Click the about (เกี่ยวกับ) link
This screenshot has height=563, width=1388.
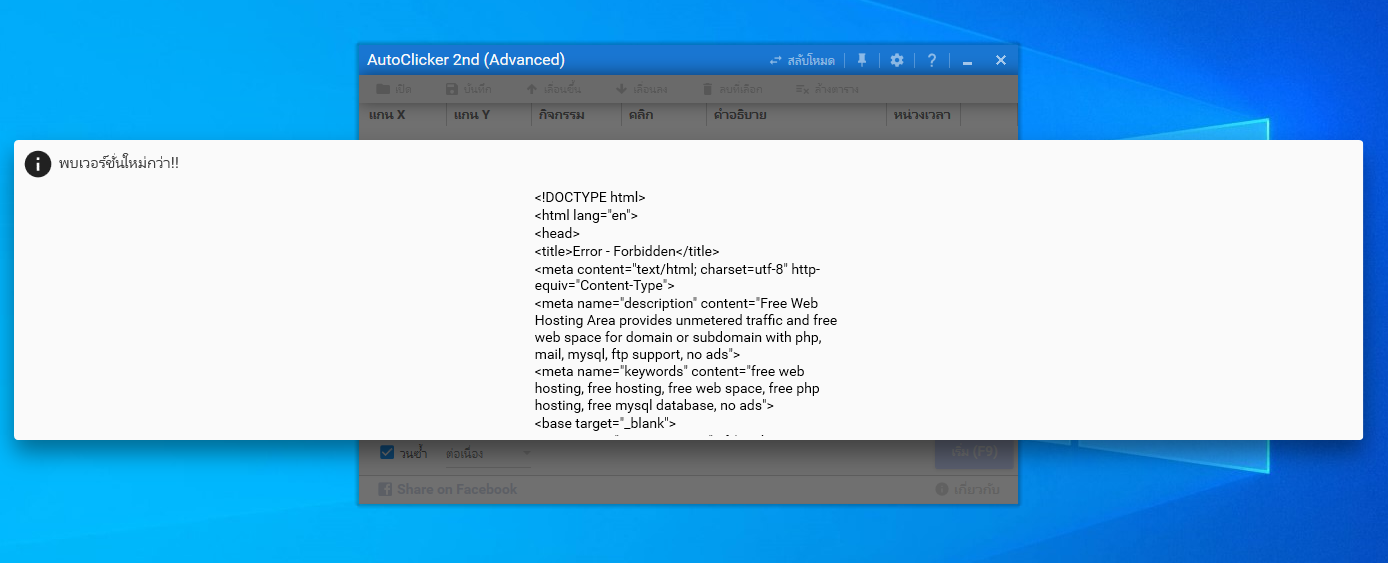point(967,489)
